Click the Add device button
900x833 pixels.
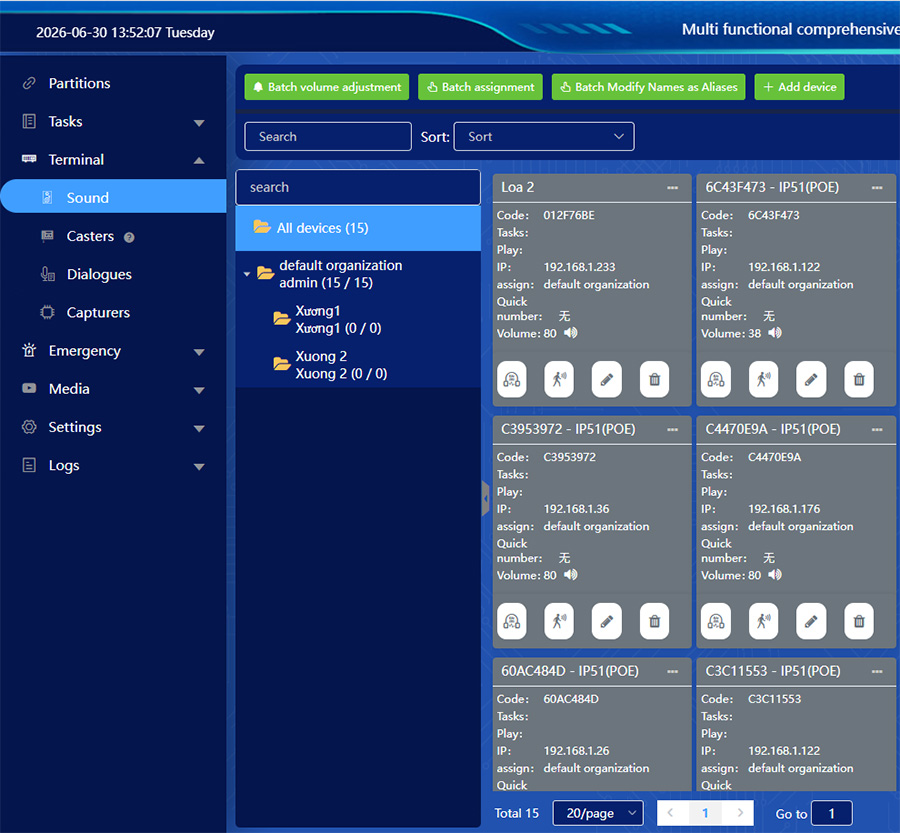(x=800, y=87)
